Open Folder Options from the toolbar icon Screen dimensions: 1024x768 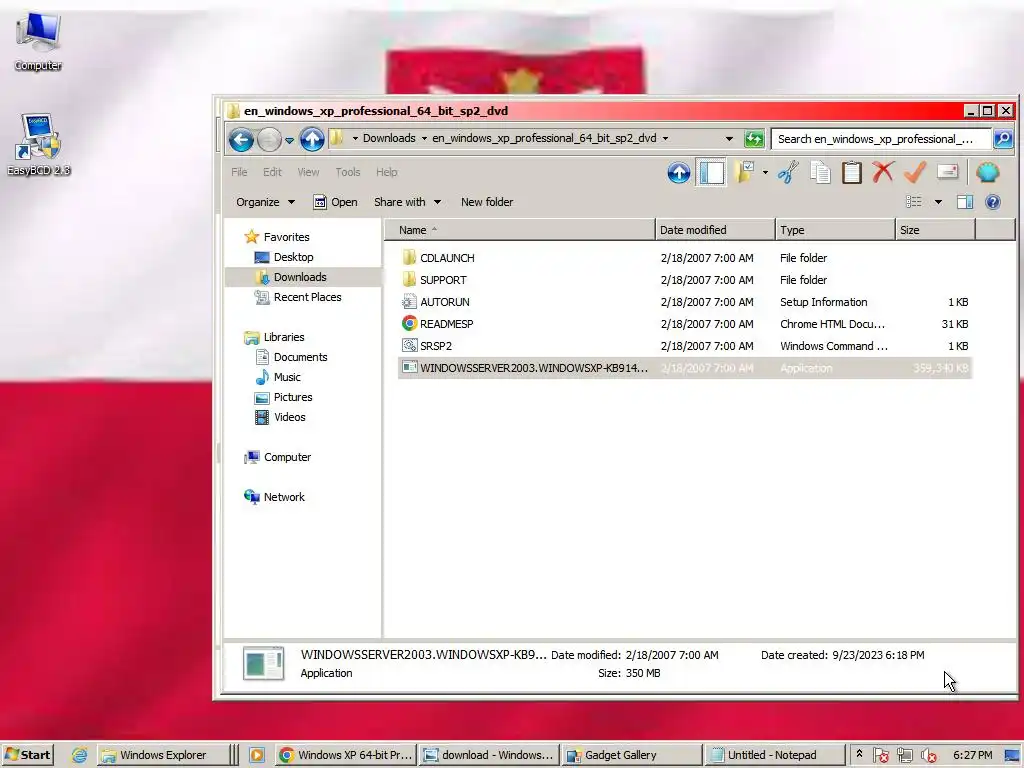(x=744, y=172)
